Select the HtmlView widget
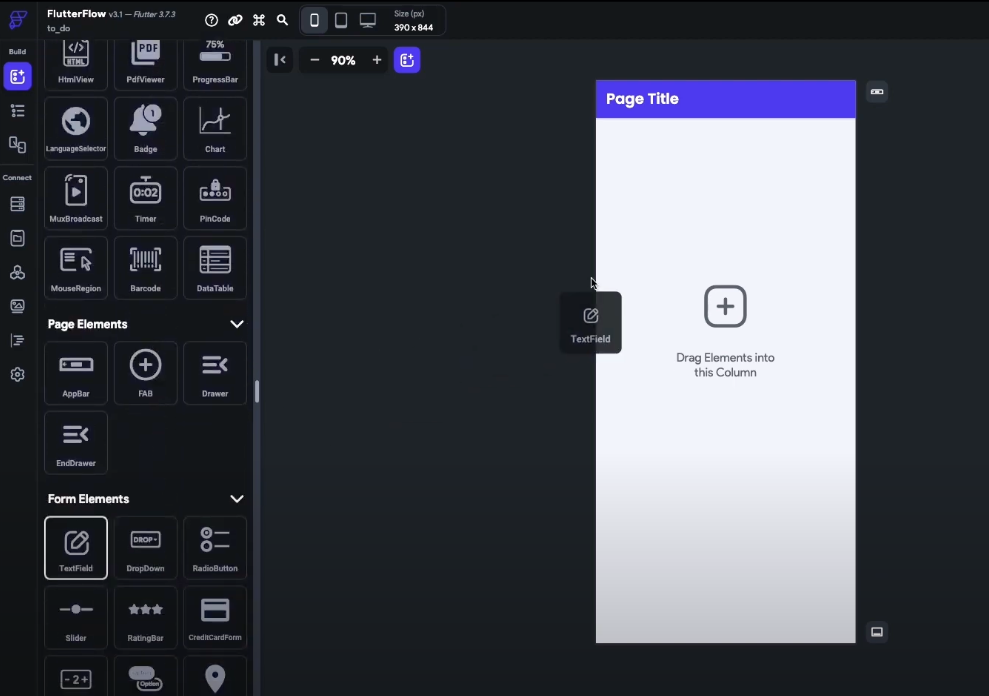Screen dimensions: 989x696 [76, 63]
